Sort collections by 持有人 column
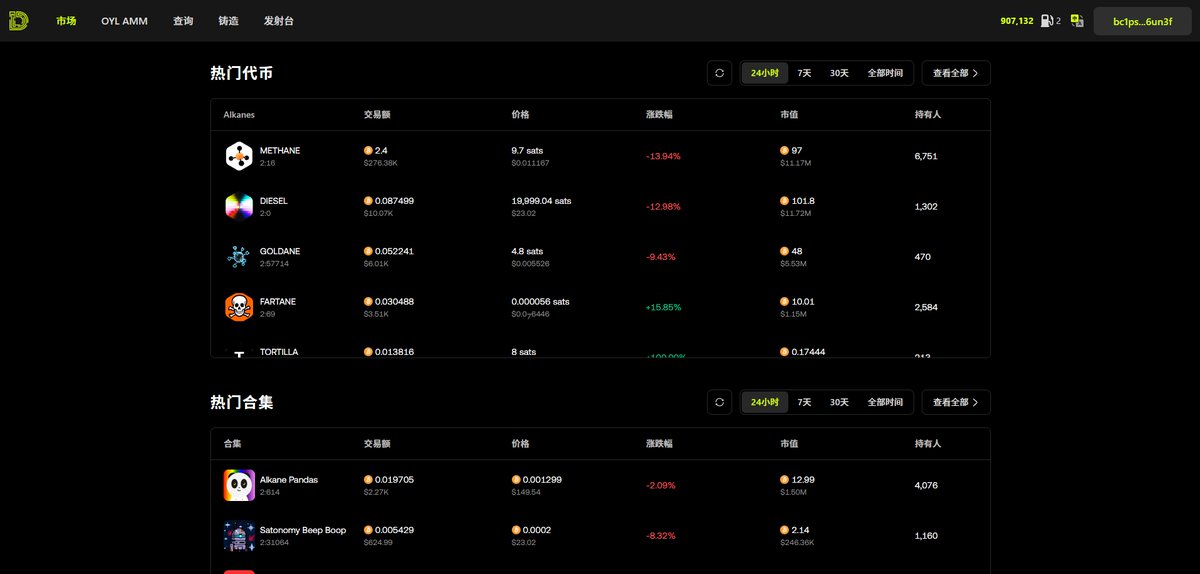Image resolution: width=1200 pixels, height=574 pixels. pos(928,444)
